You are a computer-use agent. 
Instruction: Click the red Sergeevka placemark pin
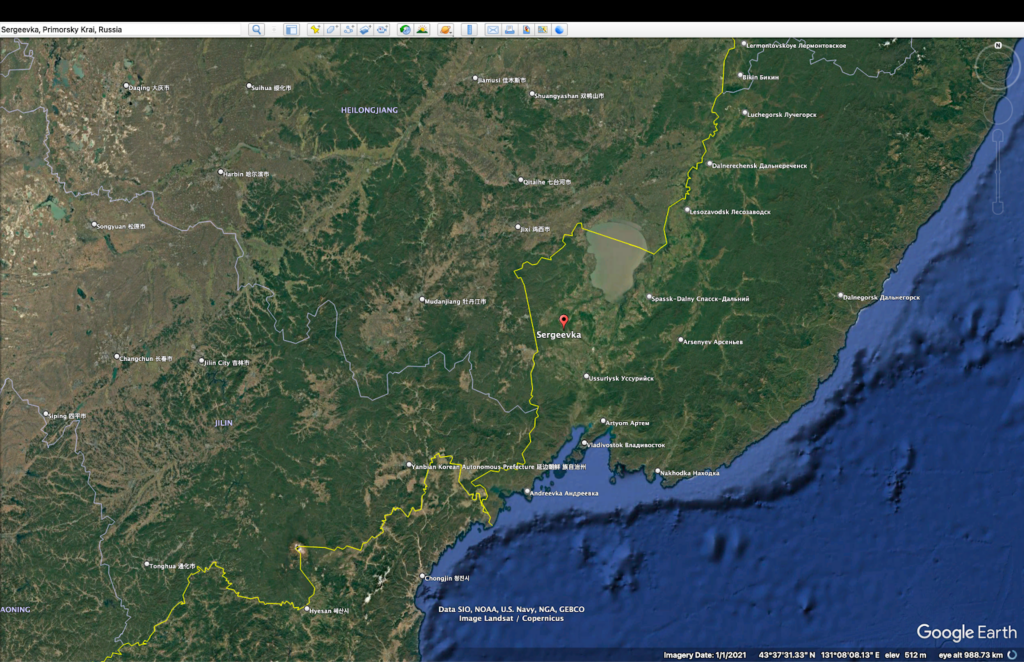(x=564, y=321)
